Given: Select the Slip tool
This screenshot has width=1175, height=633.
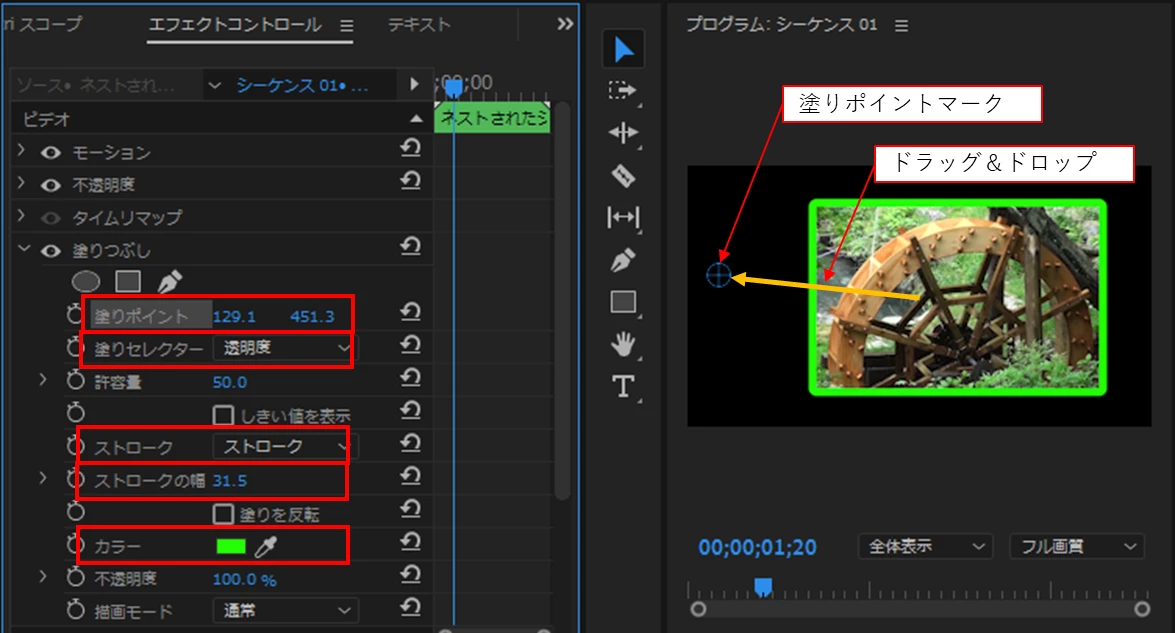Looking at the screenshot, I should 623,218.
